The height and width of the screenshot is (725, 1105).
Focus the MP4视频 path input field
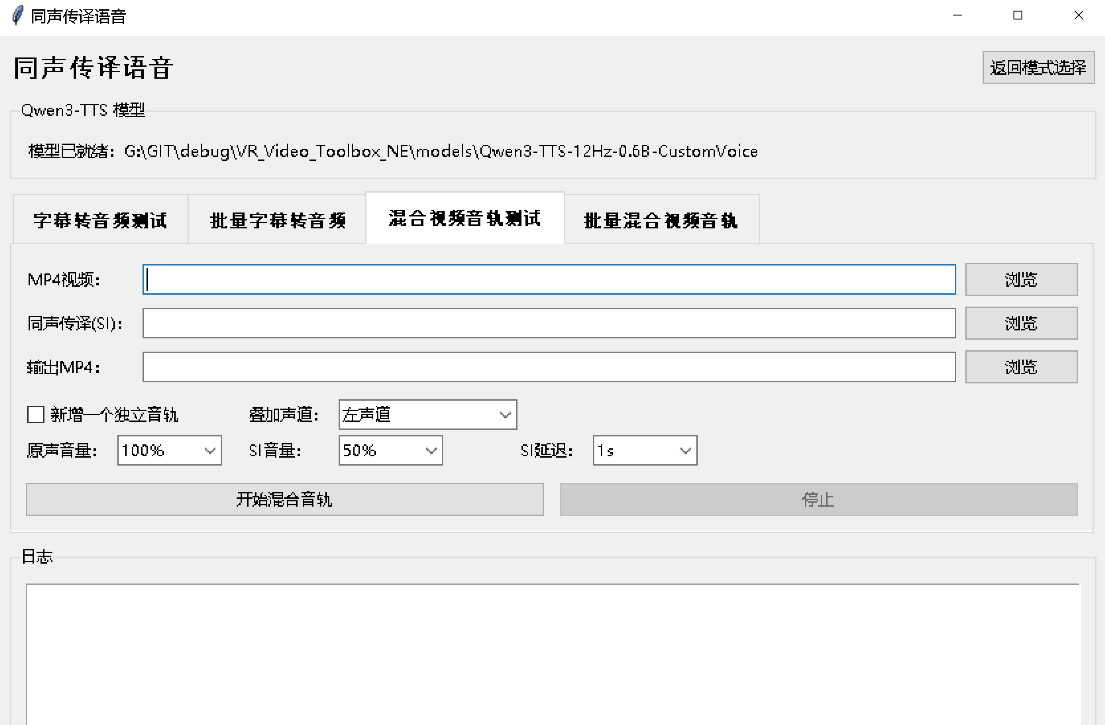point(549,280)
